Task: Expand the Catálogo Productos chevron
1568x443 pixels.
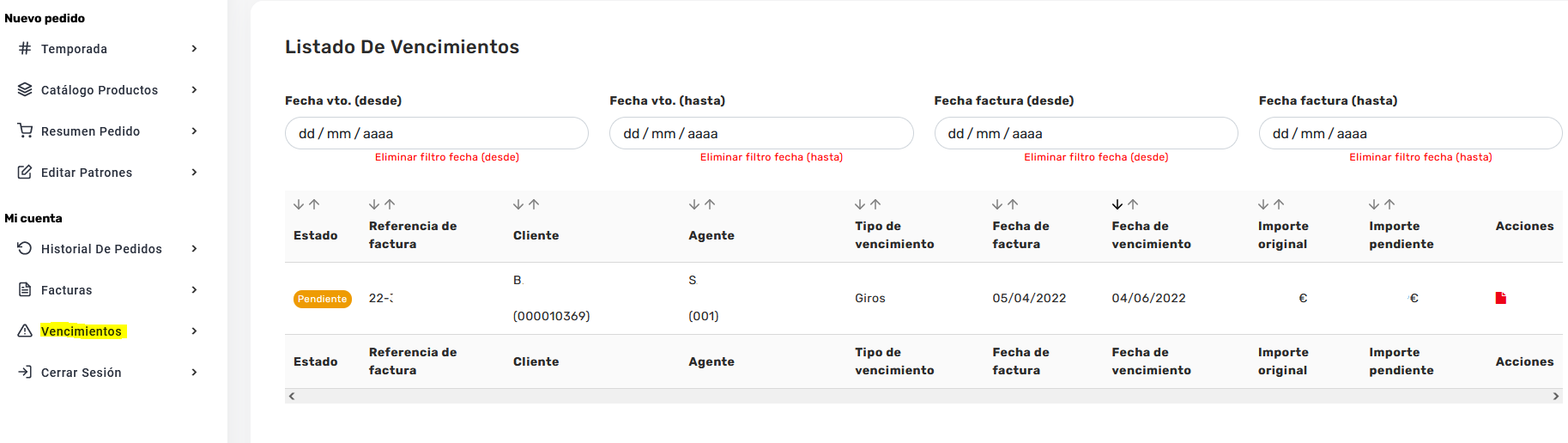Action: tap(194, 90)
